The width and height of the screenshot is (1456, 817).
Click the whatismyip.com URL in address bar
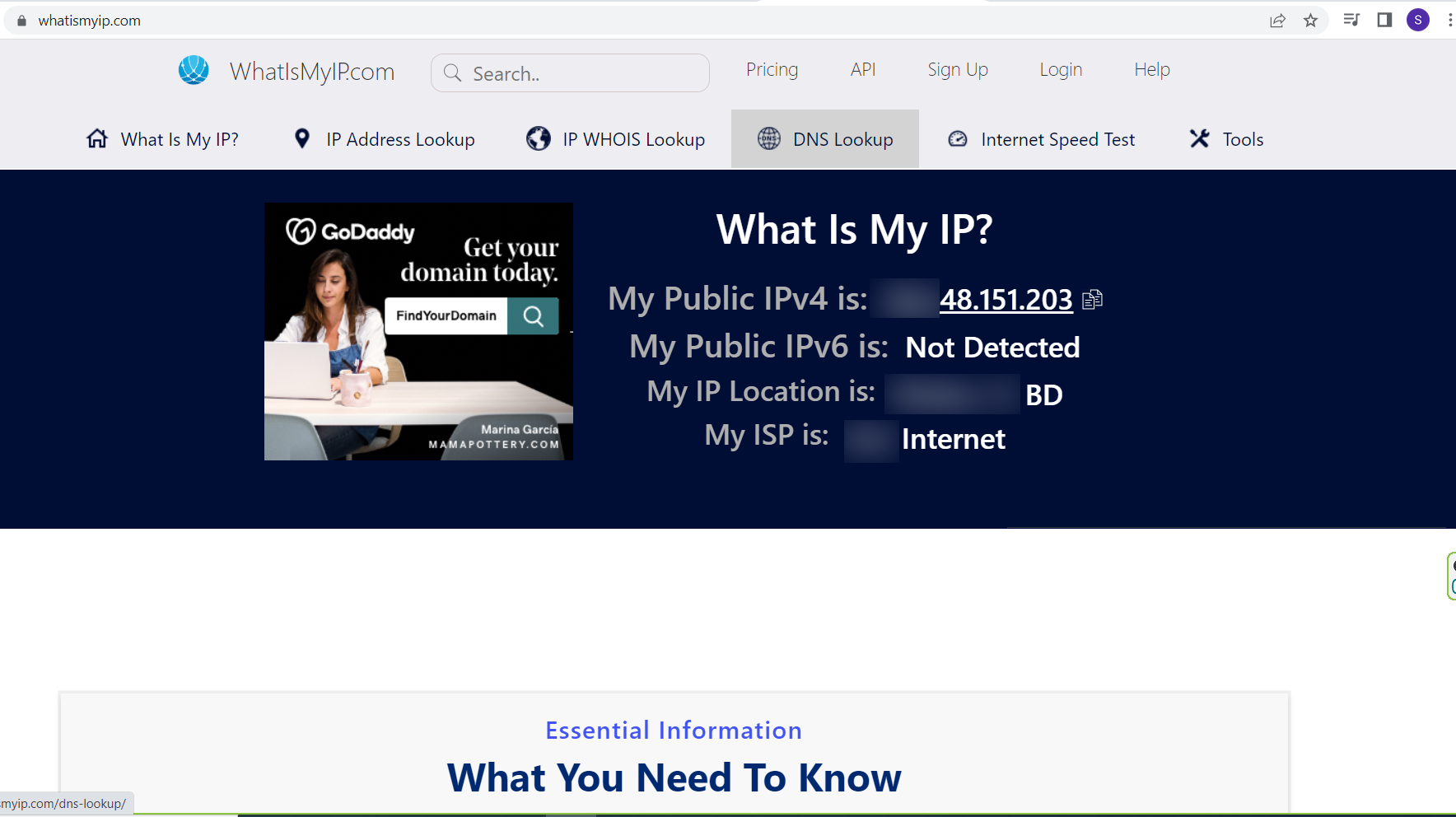click(89, 21)
